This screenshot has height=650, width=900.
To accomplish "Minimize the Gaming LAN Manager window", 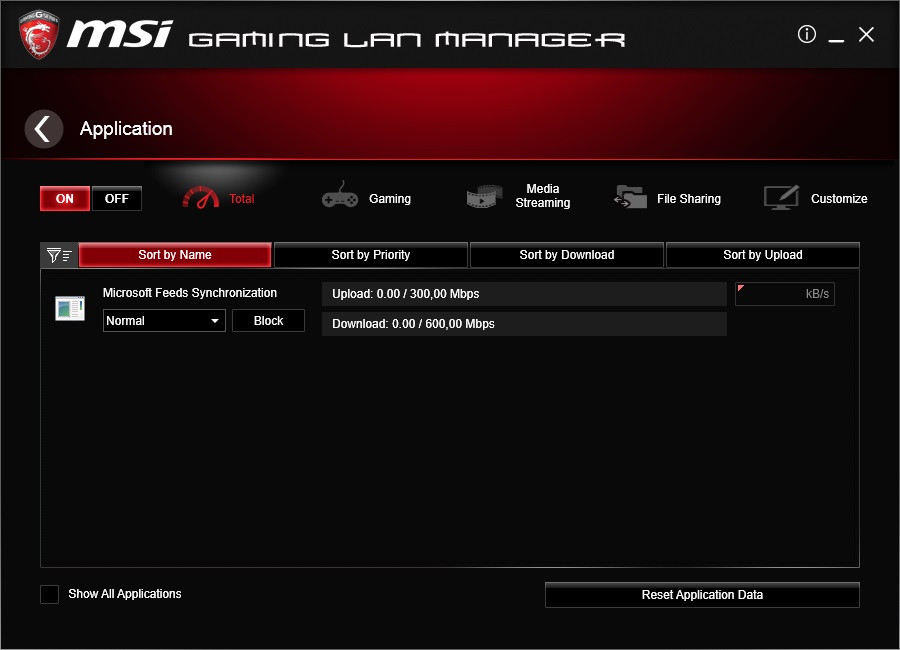I will 836,39.
